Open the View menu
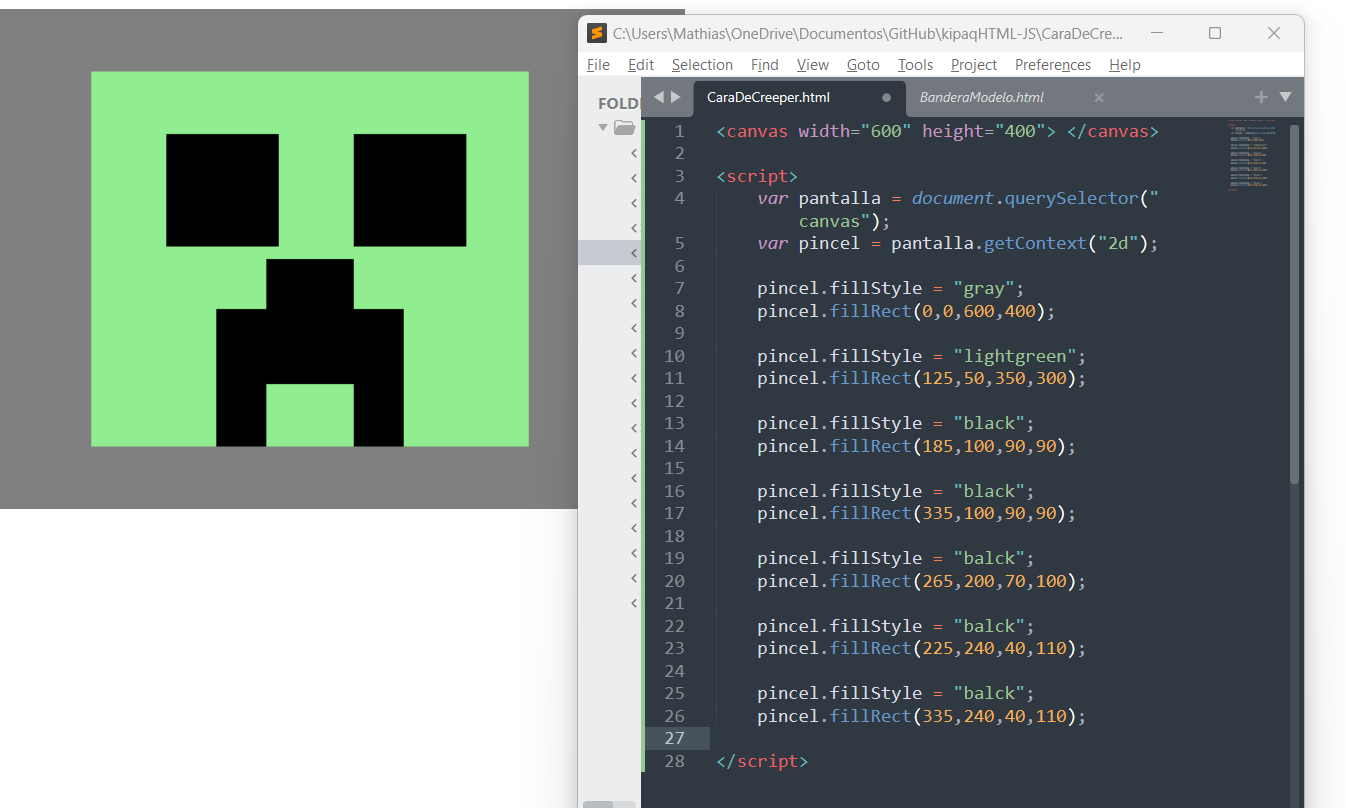 click(x=813, y=65)
